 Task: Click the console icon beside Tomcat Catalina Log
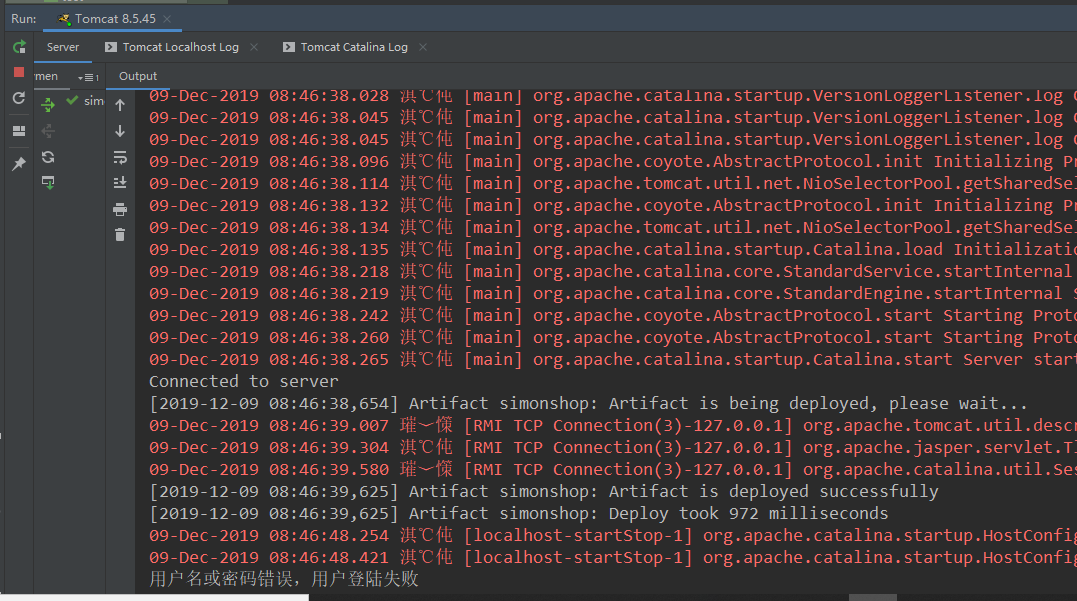point(288,47)
